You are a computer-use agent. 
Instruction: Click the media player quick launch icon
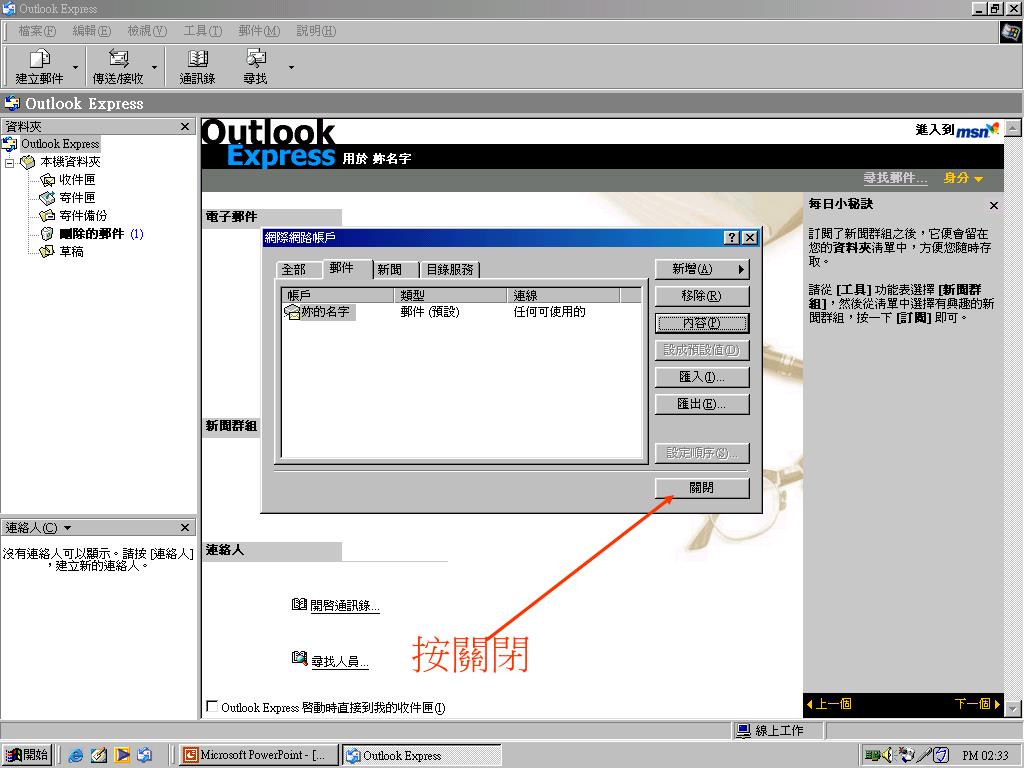(x=121, y=755)
